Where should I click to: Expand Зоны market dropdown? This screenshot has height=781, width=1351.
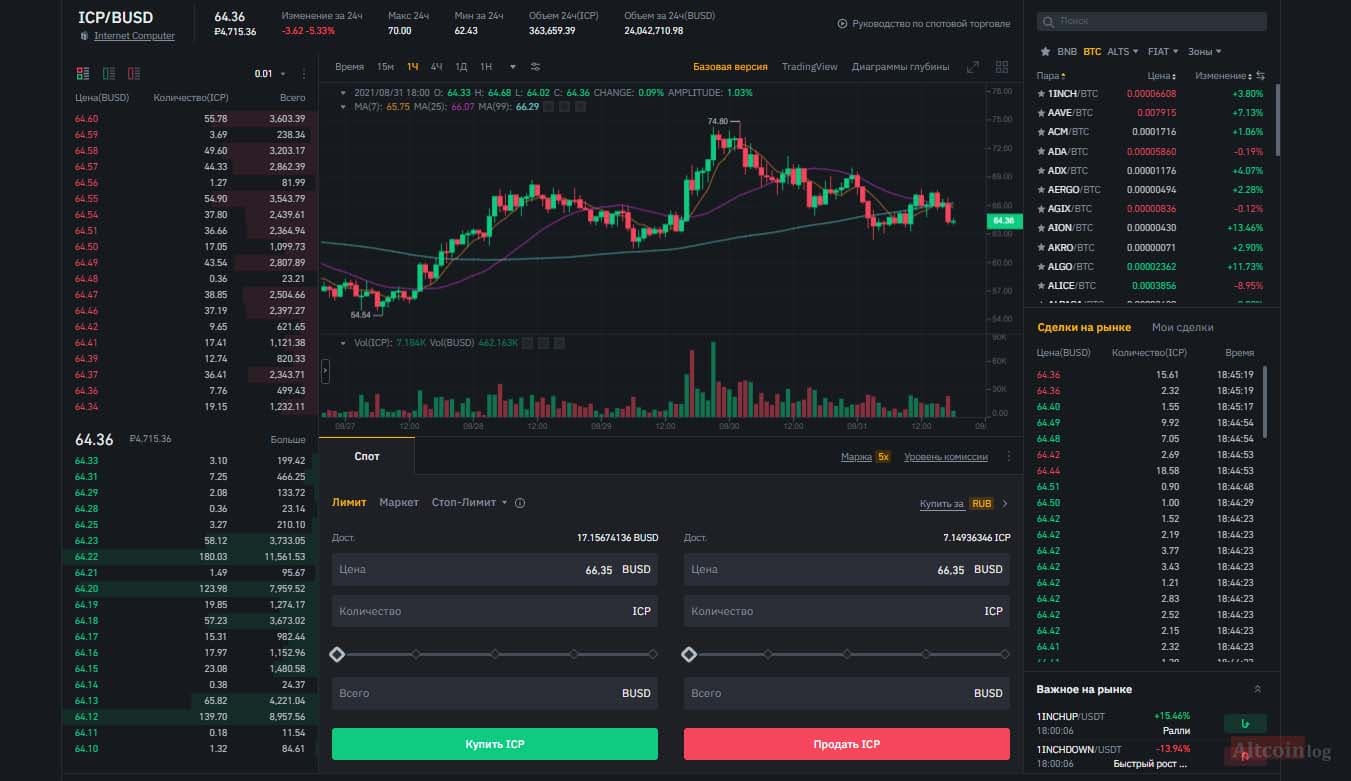pos(1205,51)
